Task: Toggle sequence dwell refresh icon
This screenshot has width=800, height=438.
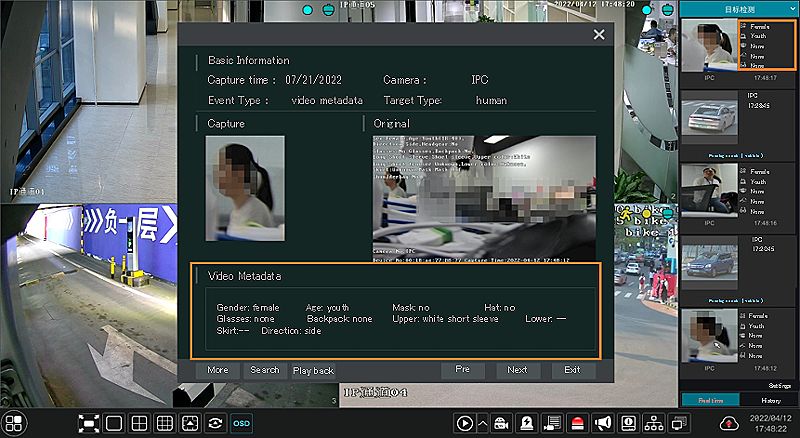Action: tap(215, 423)
